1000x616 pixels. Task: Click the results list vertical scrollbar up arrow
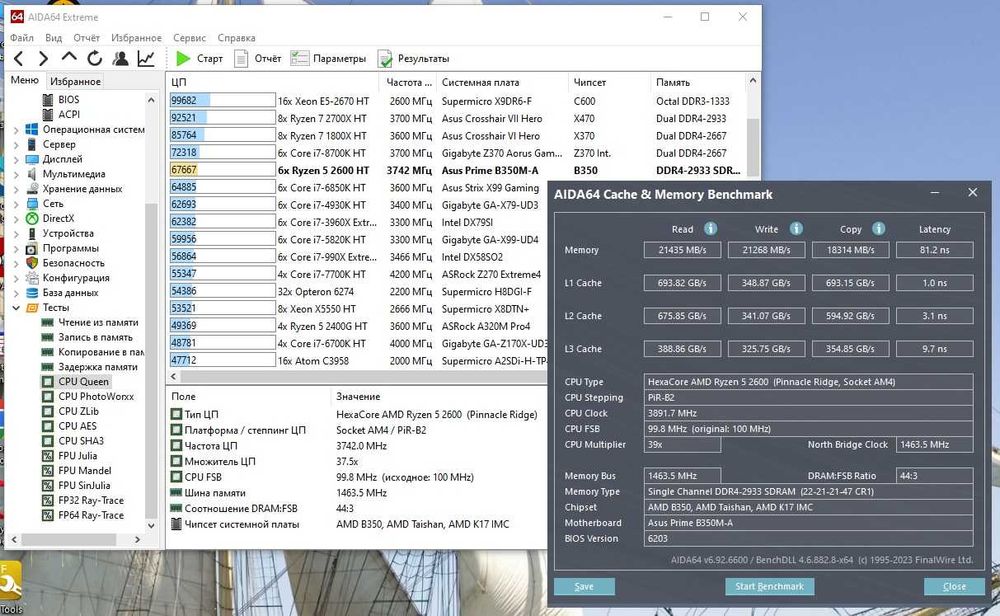[x=753, y=81]
